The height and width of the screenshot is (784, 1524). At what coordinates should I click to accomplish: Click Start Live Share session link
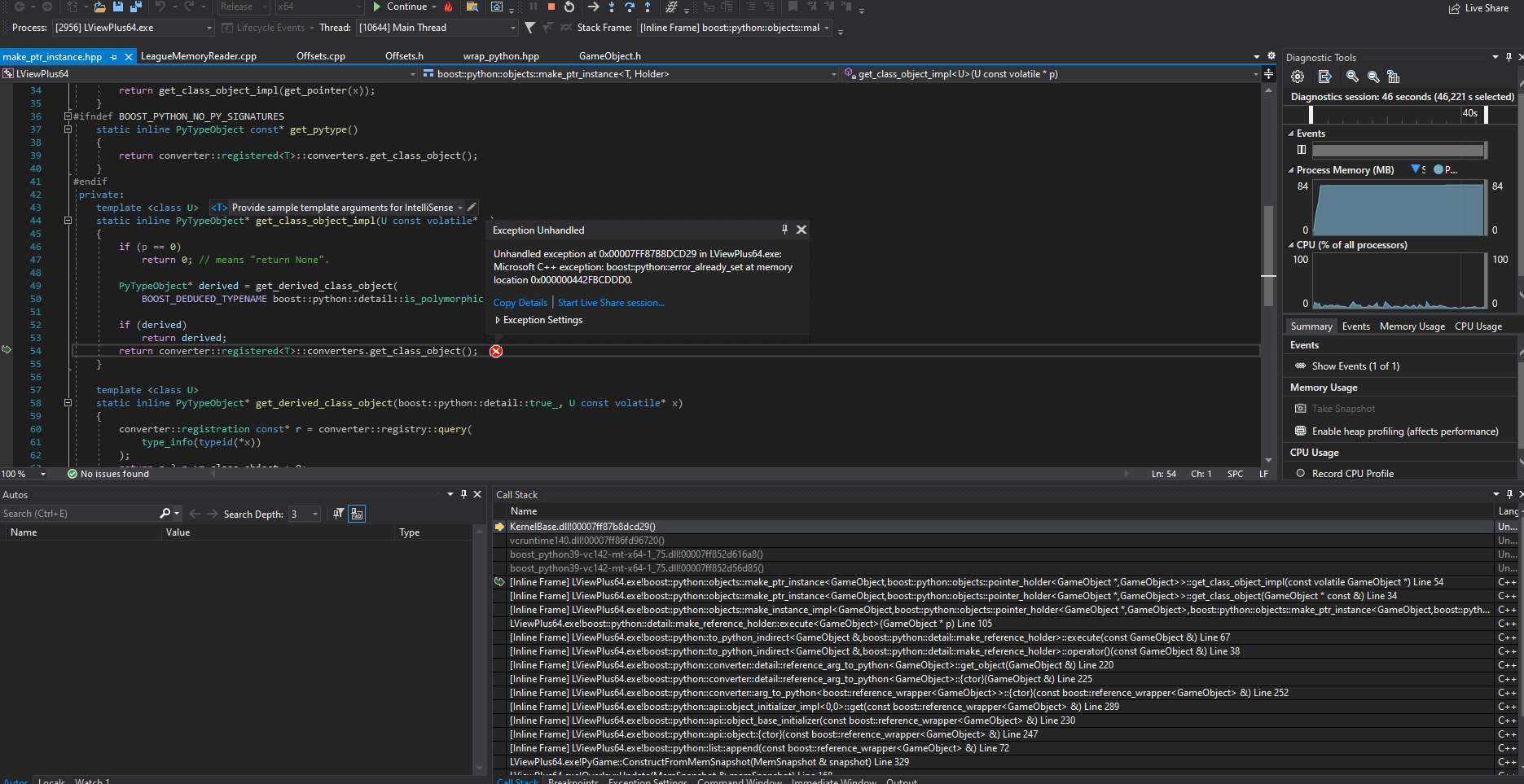pyautogui.click(x=611, y=303)
